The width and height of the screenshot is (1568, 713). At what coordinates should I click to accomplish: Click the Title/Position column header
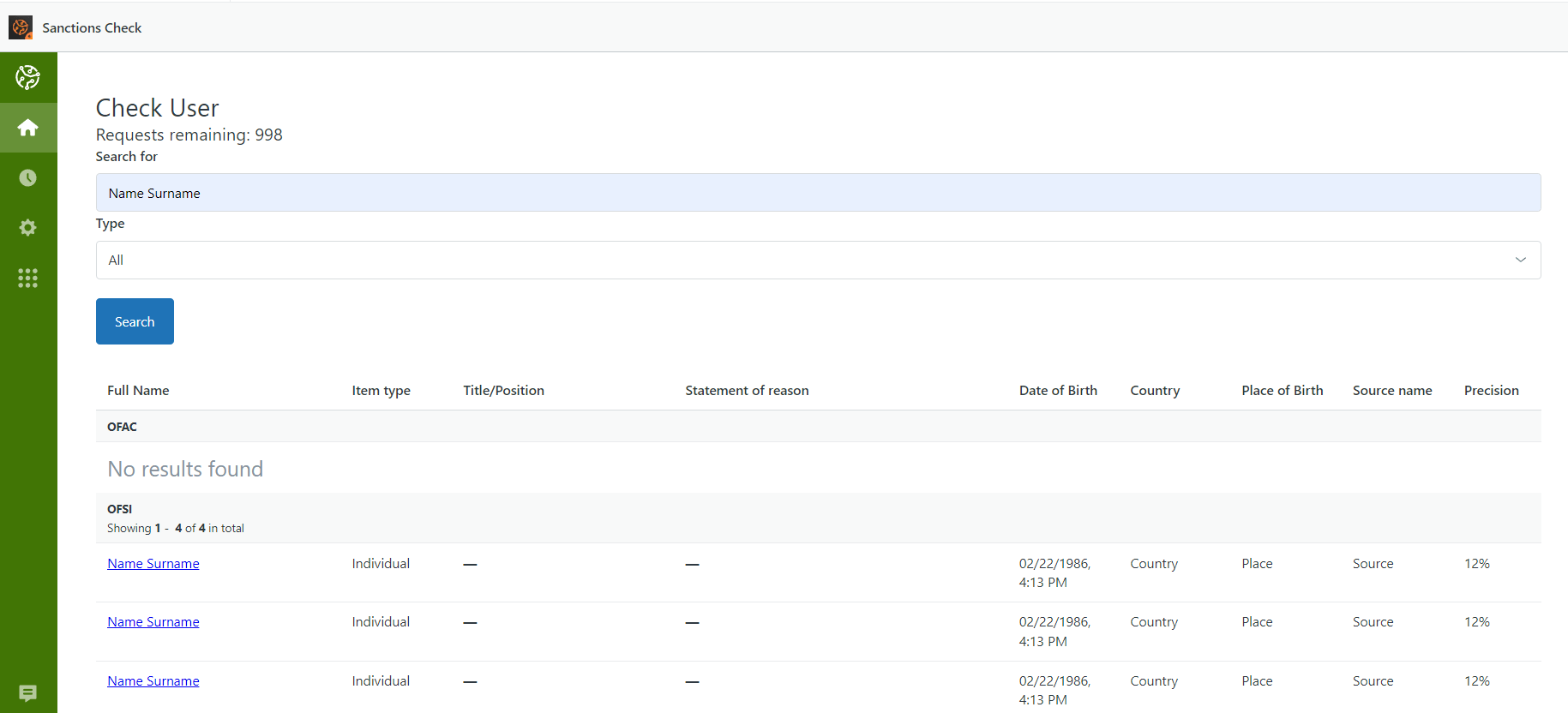(x=503, y=391)
